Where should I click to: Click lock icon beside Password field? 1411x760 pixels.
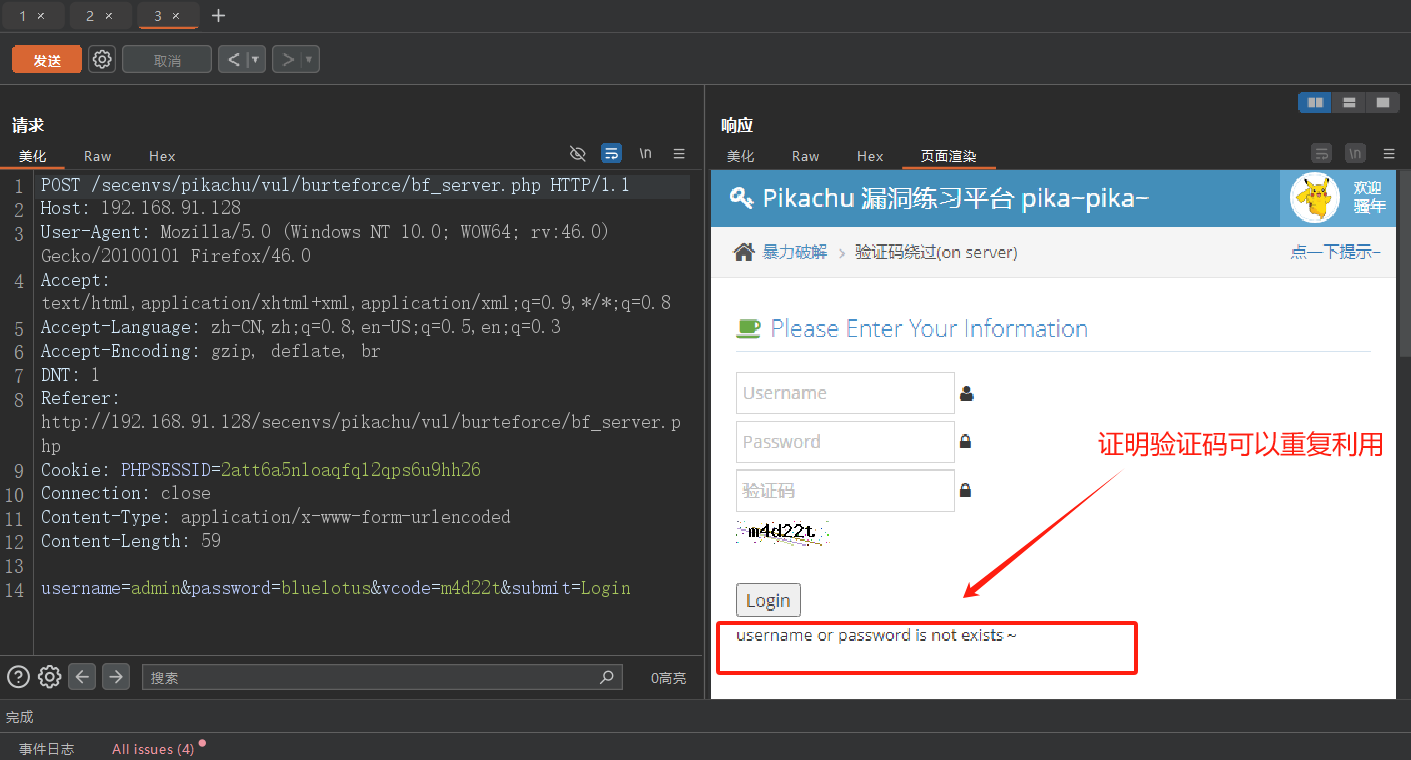click(965, 441)
